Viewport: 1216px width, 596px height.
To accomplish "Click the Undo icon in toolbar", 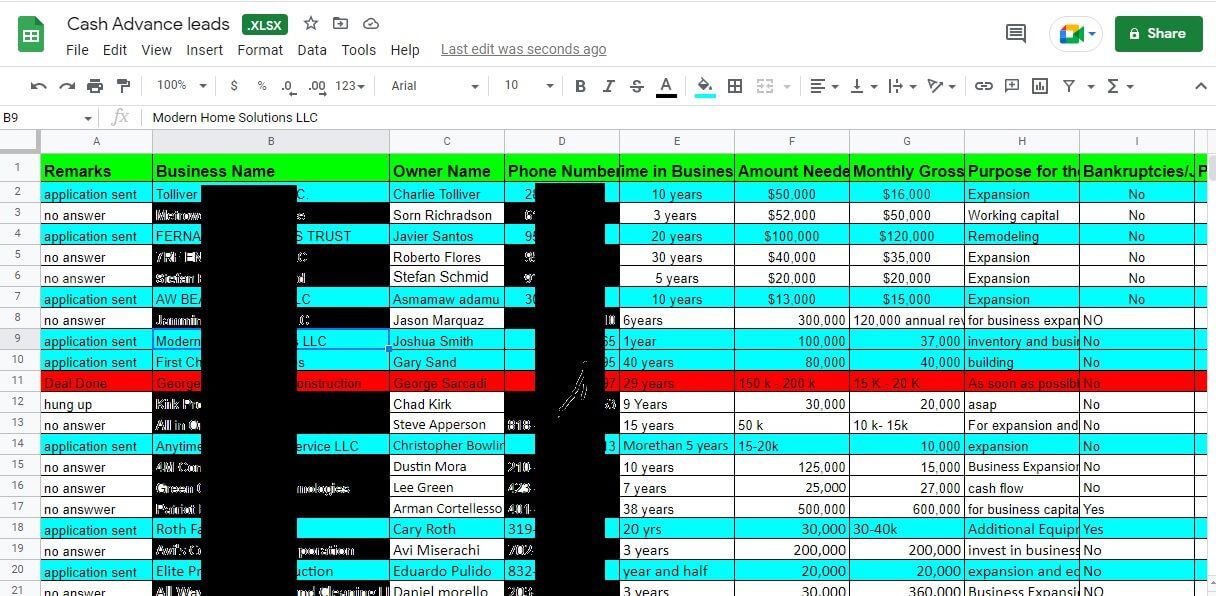I will [39, 86].
